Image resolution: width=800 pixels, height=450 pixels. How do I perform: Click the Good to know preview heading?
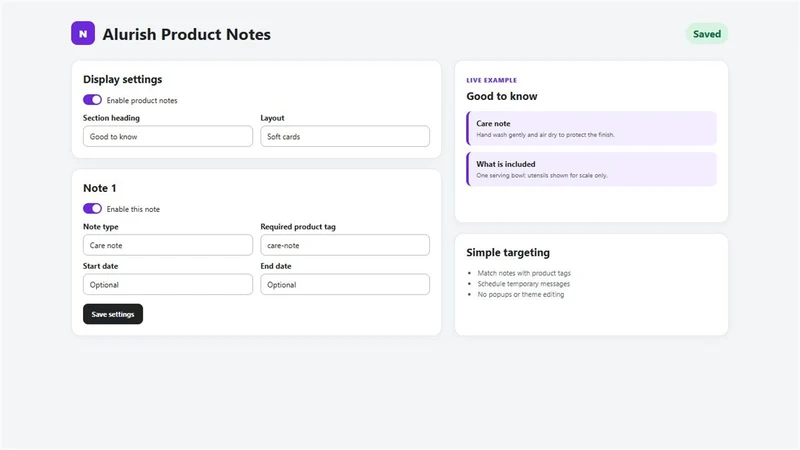(x=502, y=96)
